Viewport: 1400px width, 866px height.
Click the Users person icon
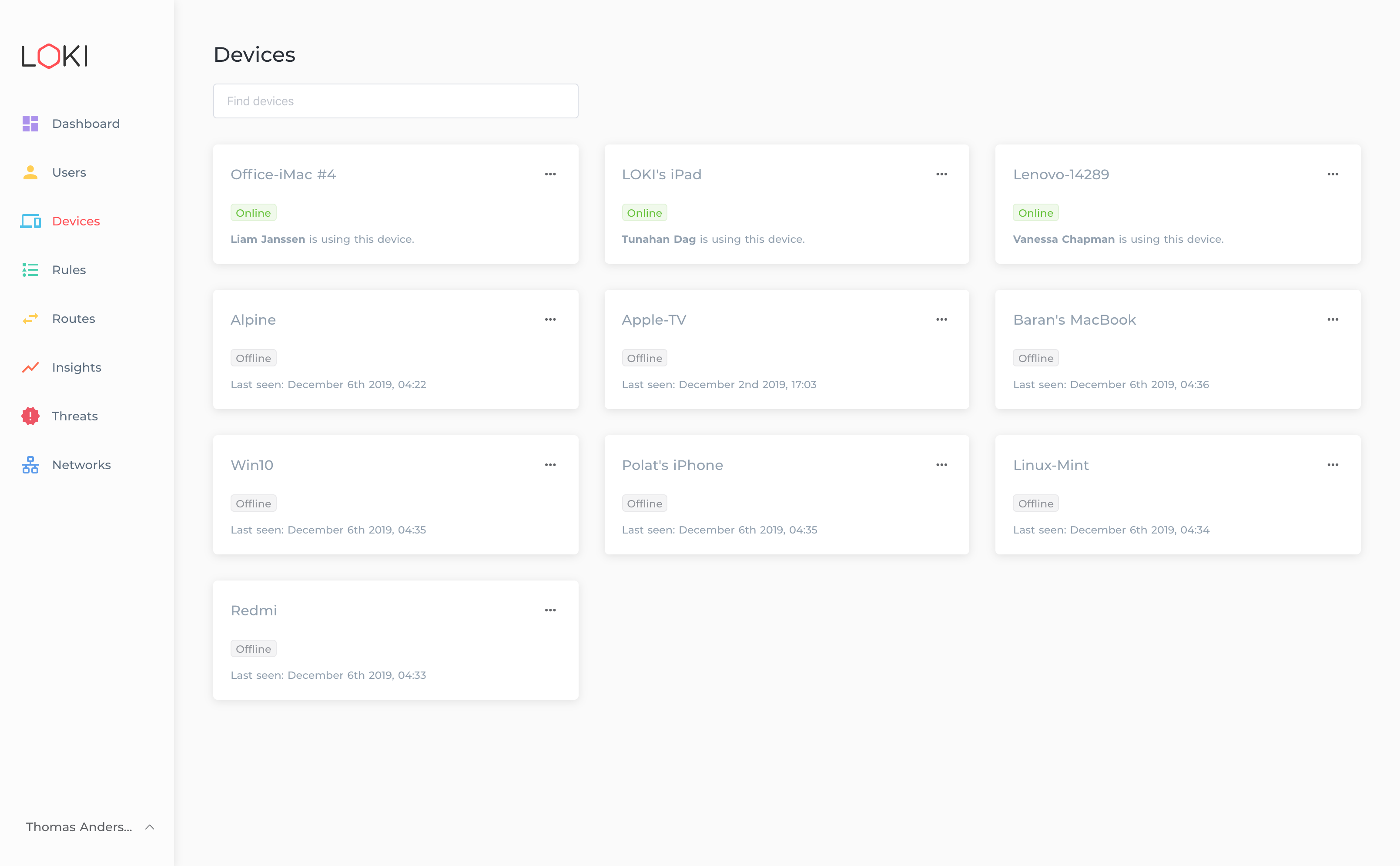coord(30,172)
